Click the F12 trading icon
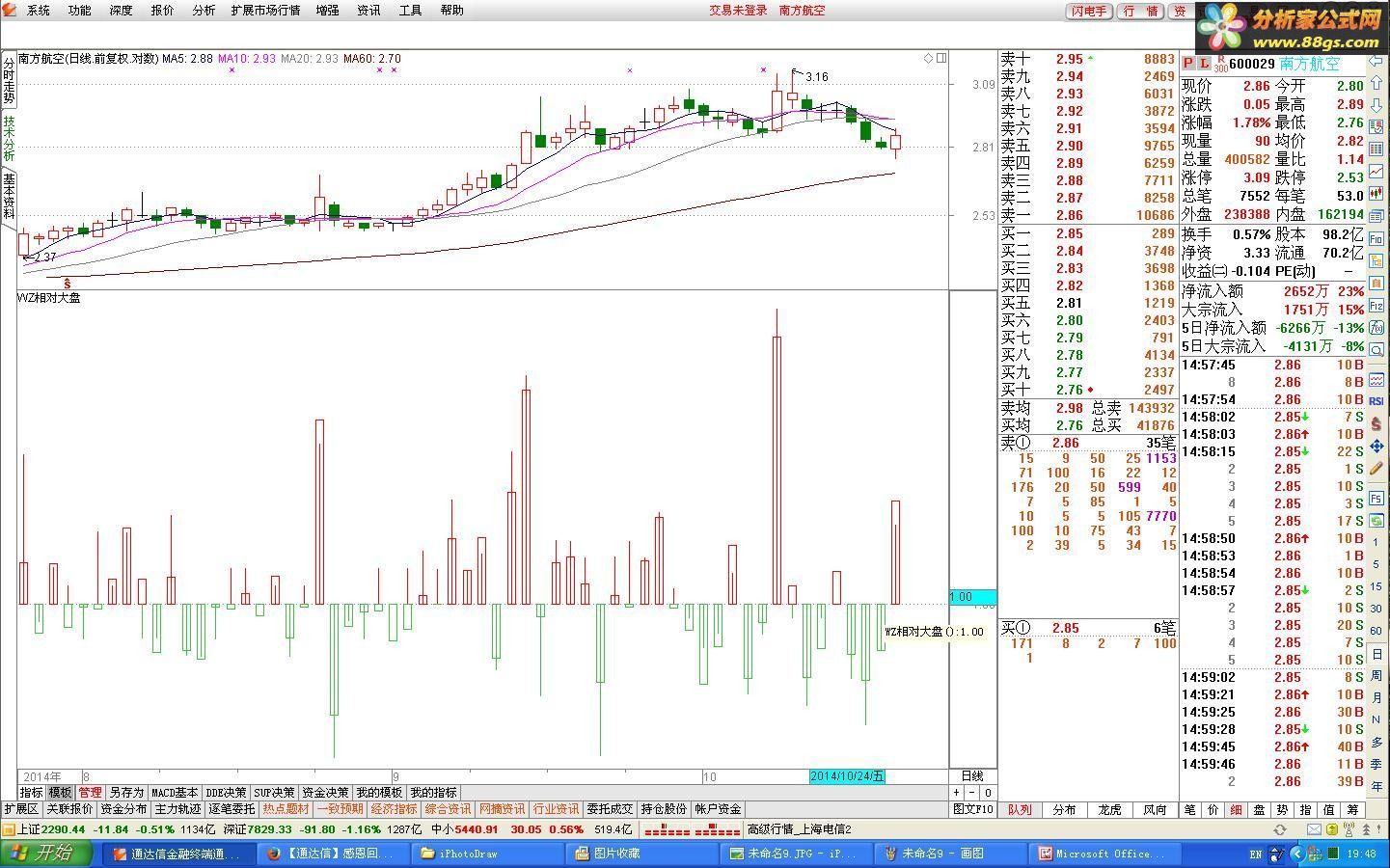Screen dimensions: 1390x868 pyautogui.click(x=1376, y=306)
